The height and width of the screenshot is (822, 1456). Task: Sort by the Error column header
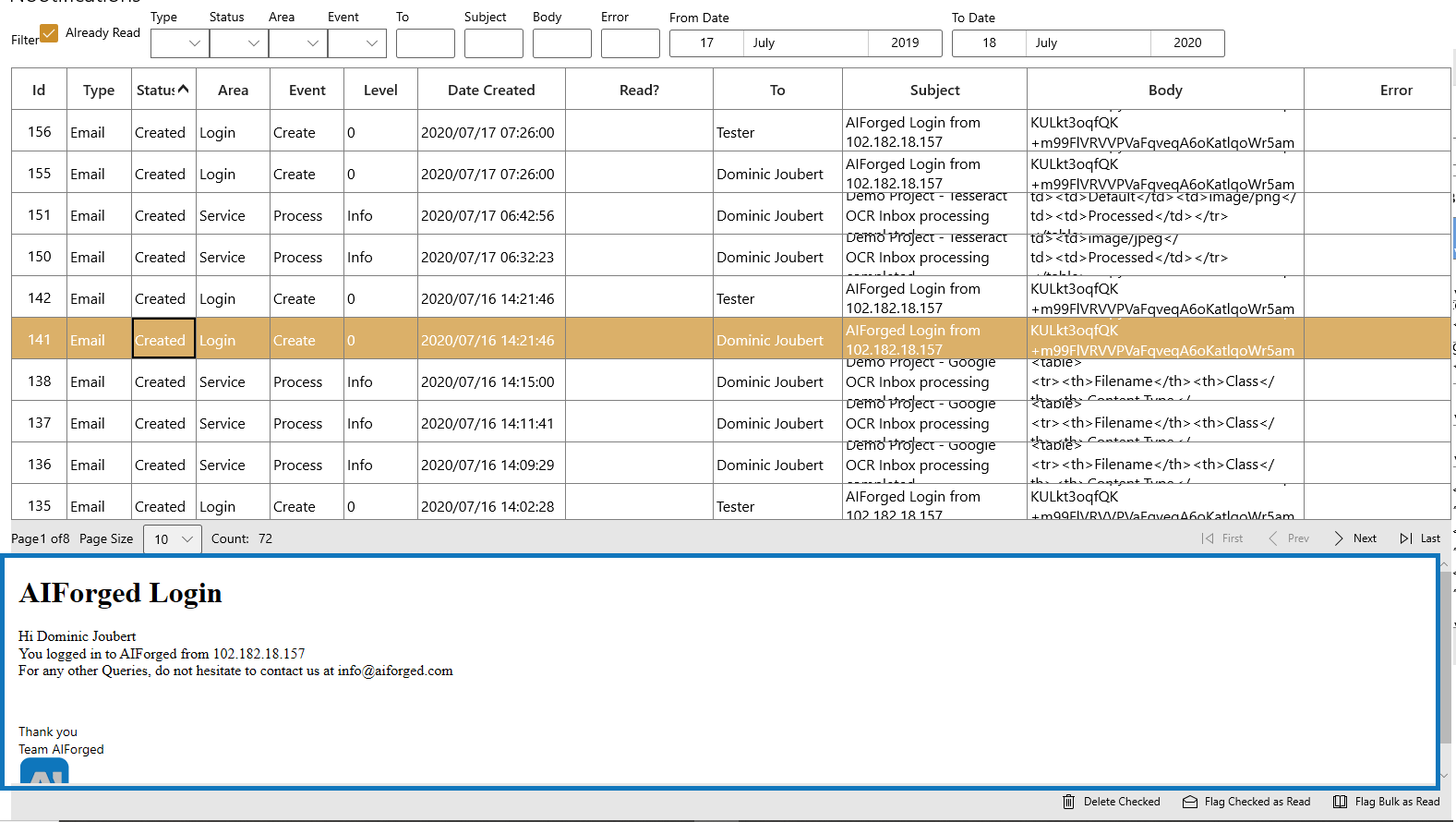tap(1378, 90)
